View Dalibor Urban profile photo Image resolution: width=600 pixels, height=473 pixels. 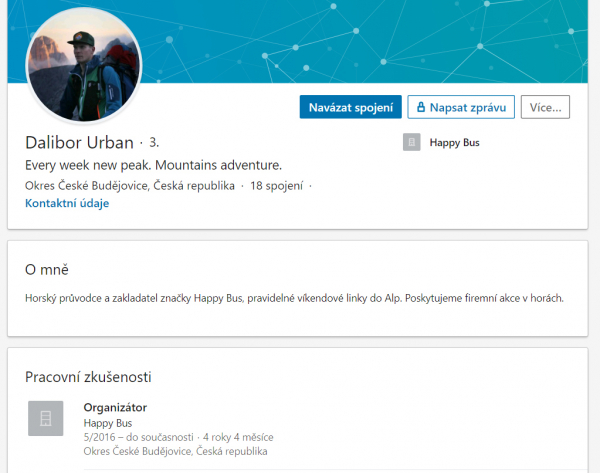click(x=84, y=65)
